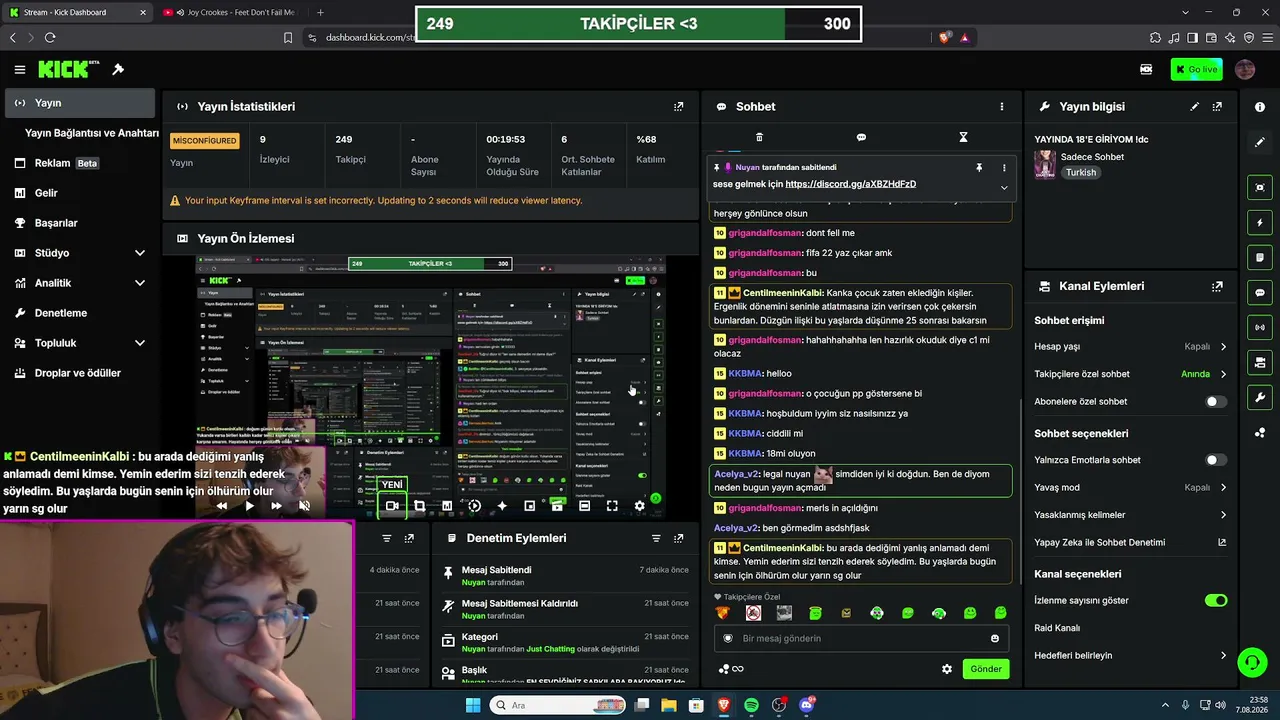This screenshot has width=1280, height=720.
Task: Filter the Denetim Eylemleri list
Action: point(656,538)
